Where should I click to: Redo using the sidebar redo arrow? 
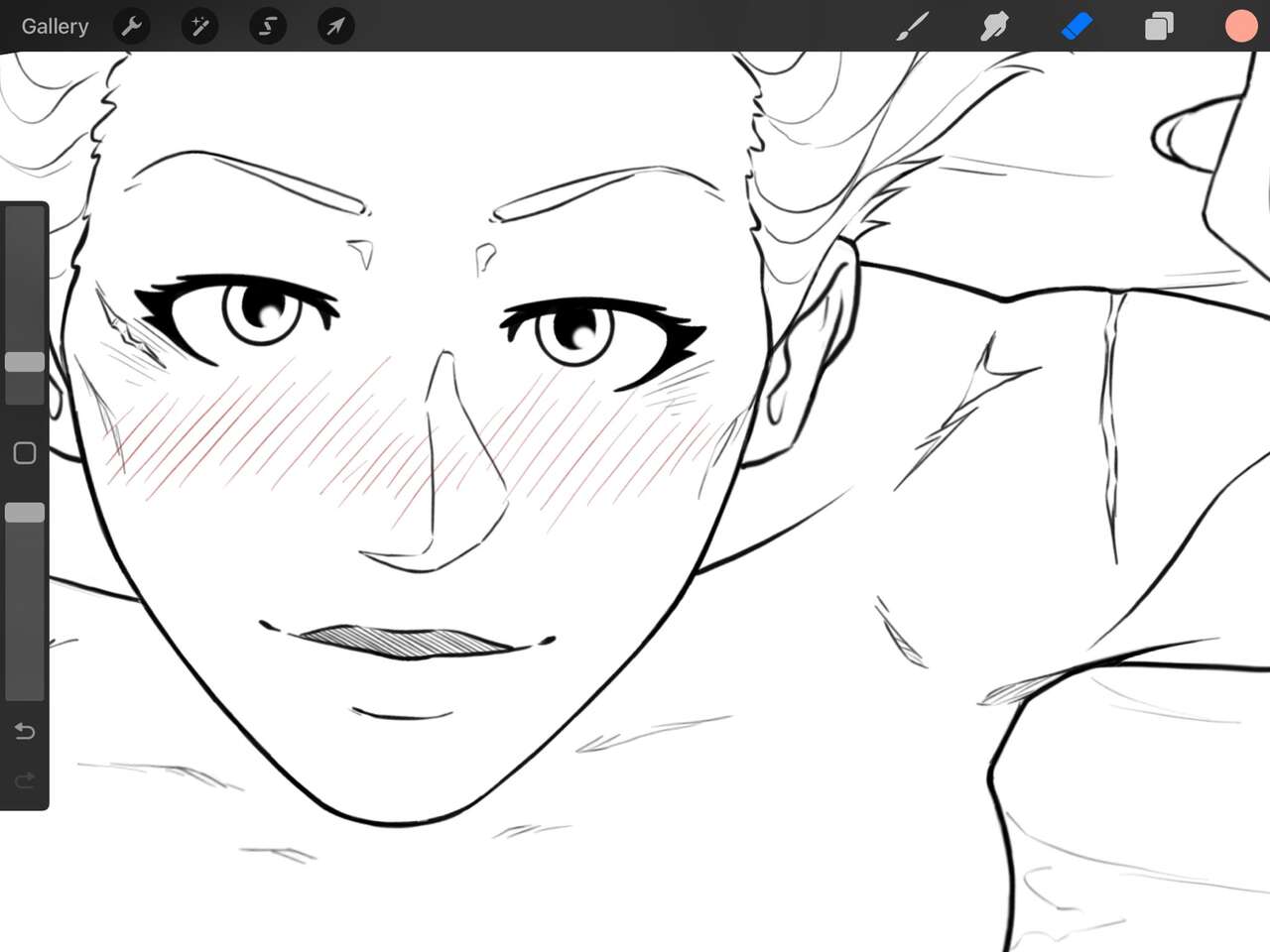tap(25, 780)
